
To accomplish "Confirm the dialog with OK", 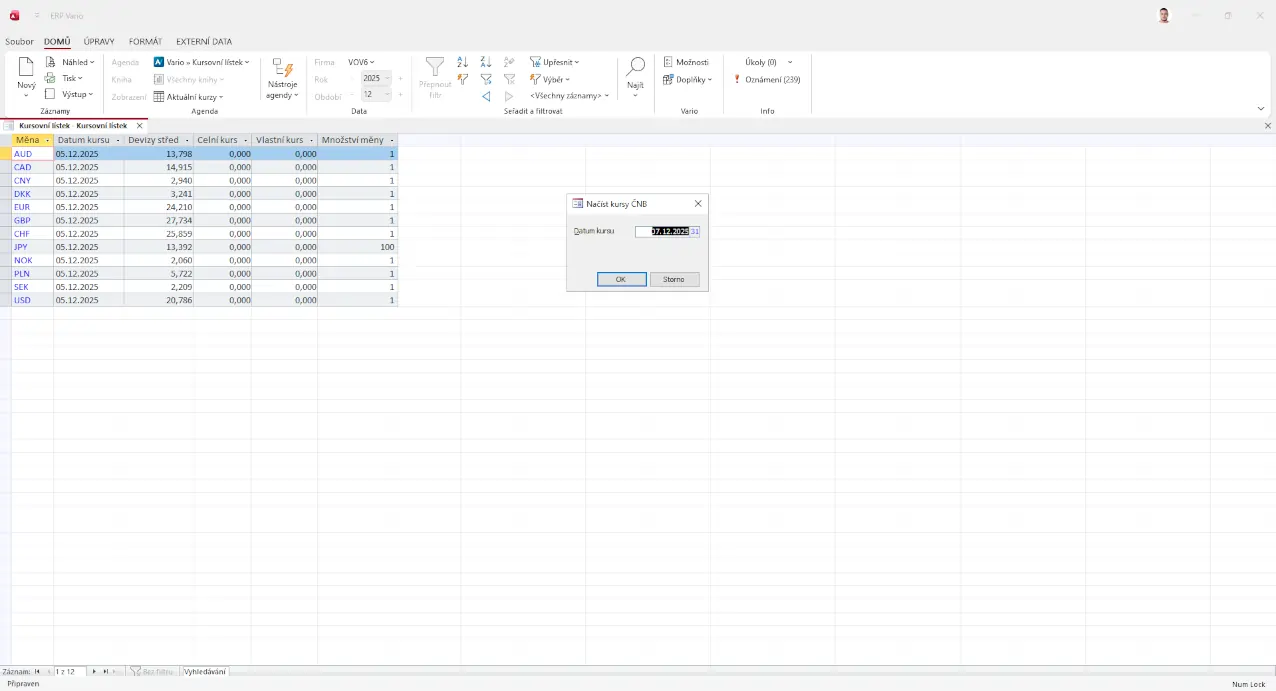I will 621,279.
